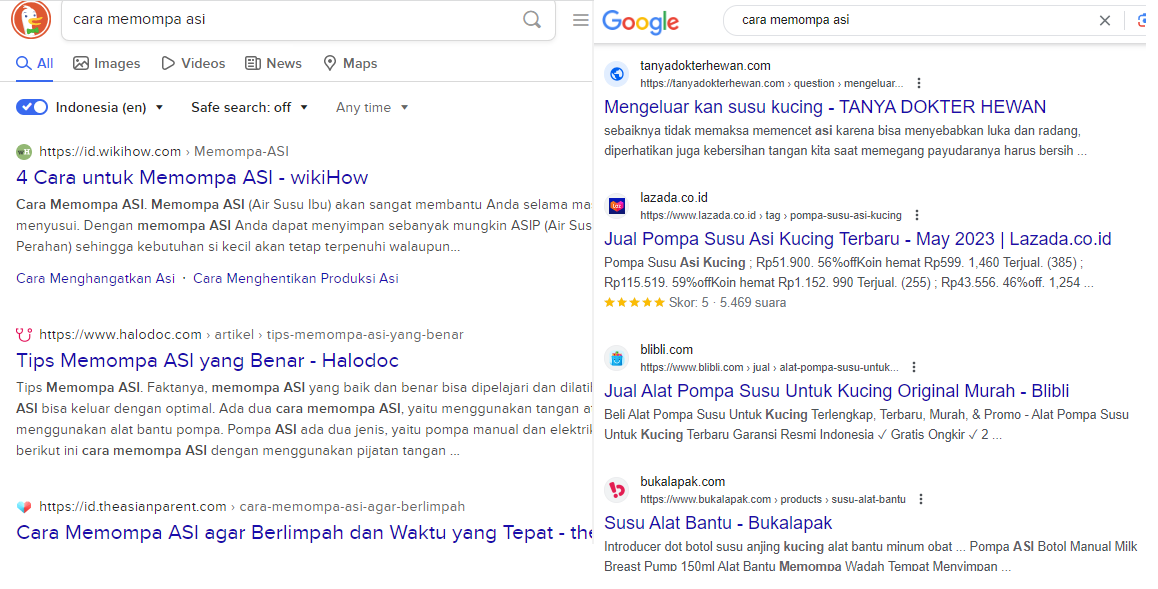Clear the Google search box with X
The height and width of the screenshot is (589, 1158).
1104,21
